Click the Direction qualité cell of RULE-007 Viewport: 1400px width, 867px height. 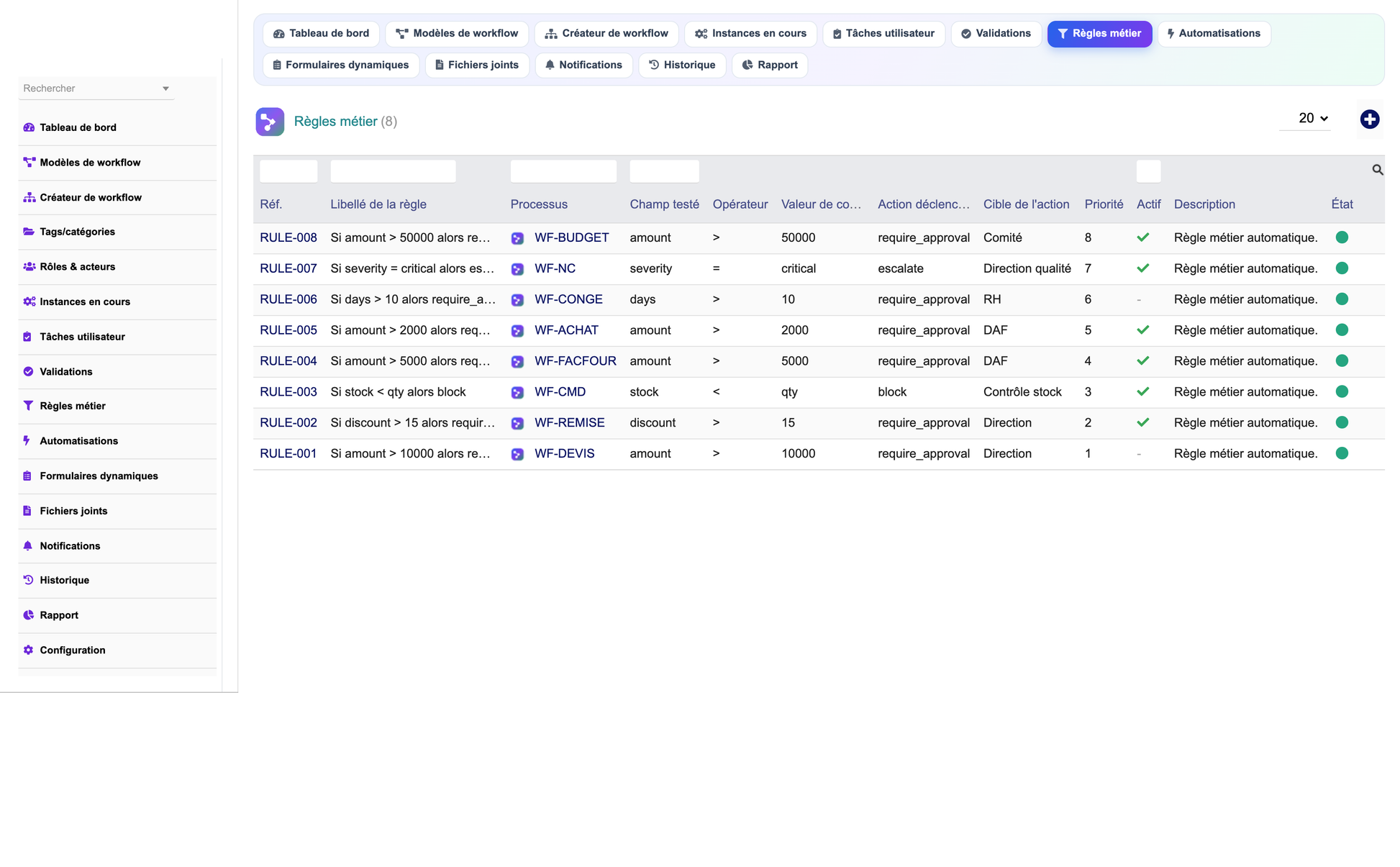[x=1027, y=269]
